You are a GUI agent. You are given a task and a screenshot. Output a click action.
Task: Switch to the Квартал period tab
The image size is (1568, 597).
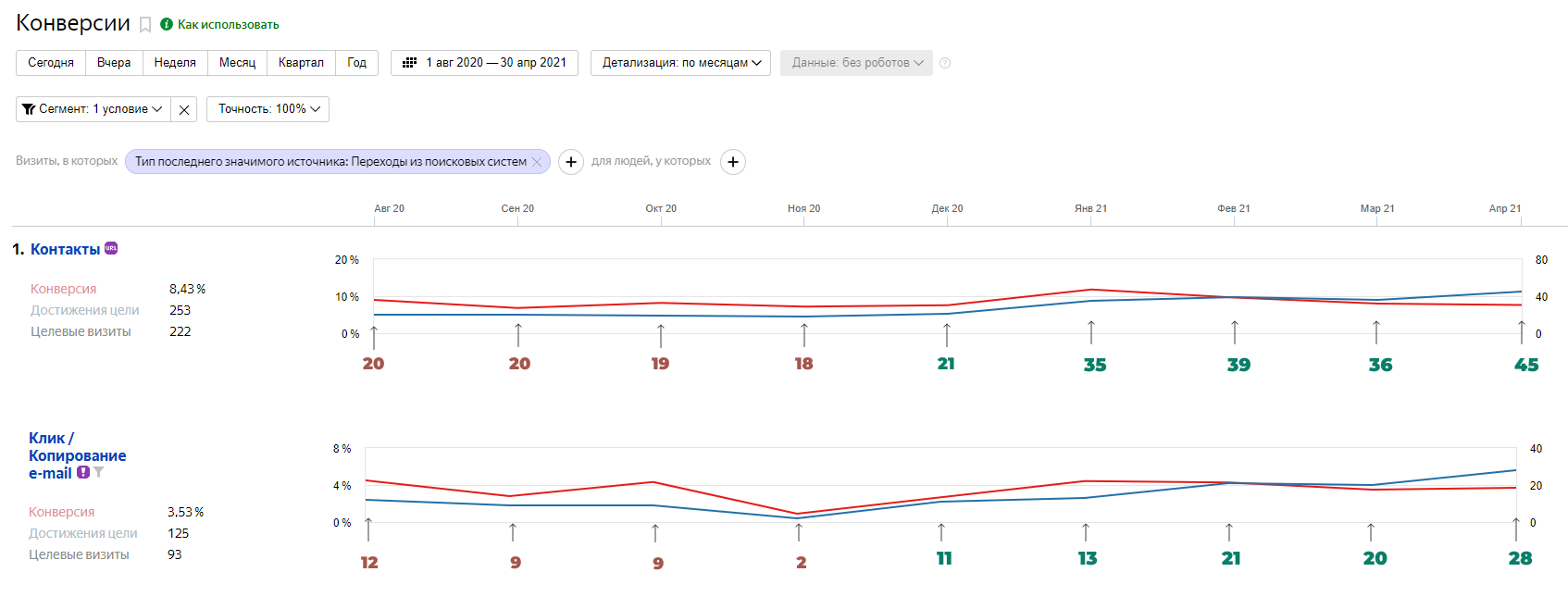point(301,63)
